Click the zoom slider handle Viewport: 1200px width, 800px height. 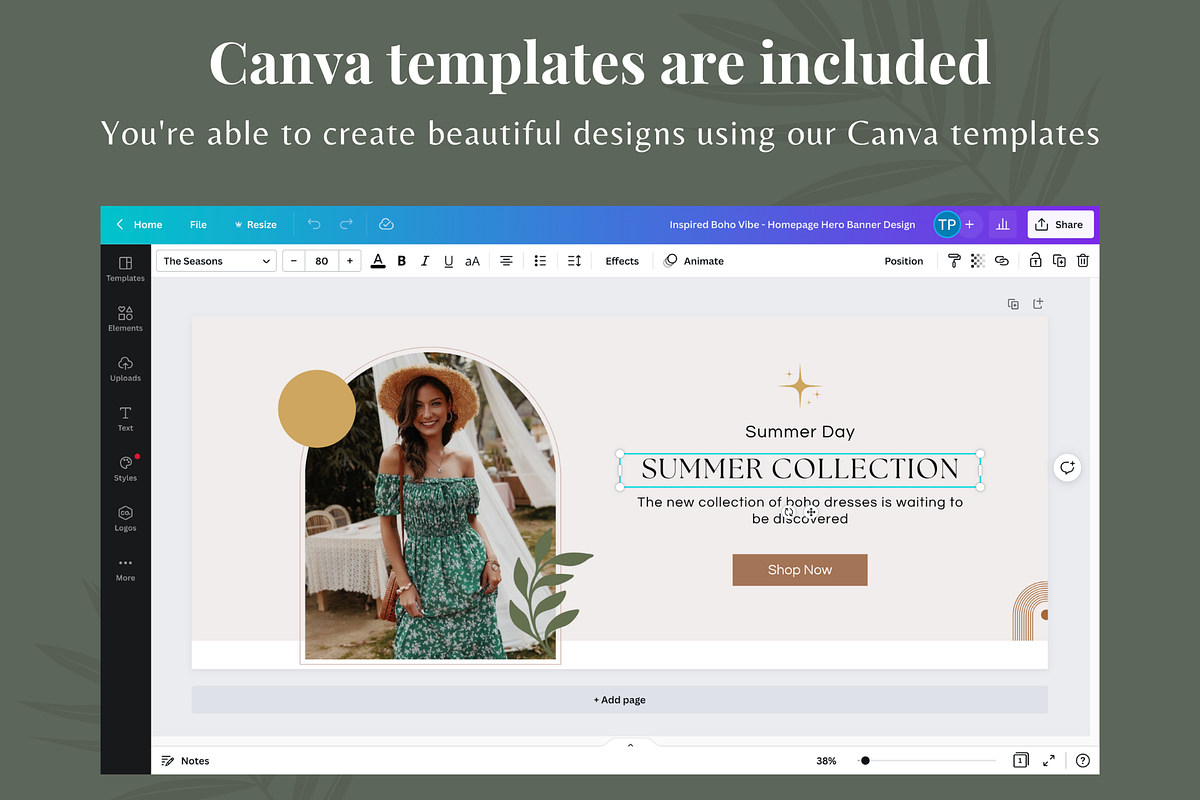[865, 761]
